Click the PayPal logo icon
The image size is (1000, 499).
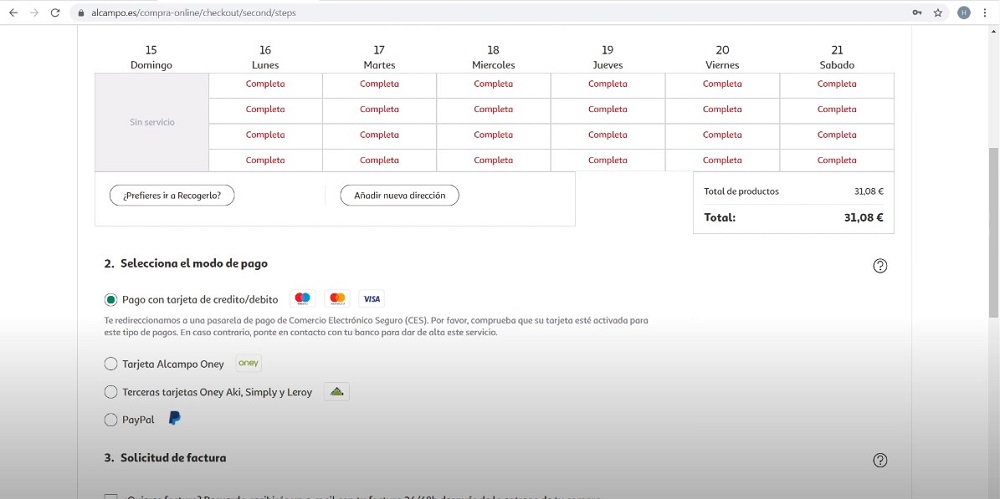(x=175, y=419)
